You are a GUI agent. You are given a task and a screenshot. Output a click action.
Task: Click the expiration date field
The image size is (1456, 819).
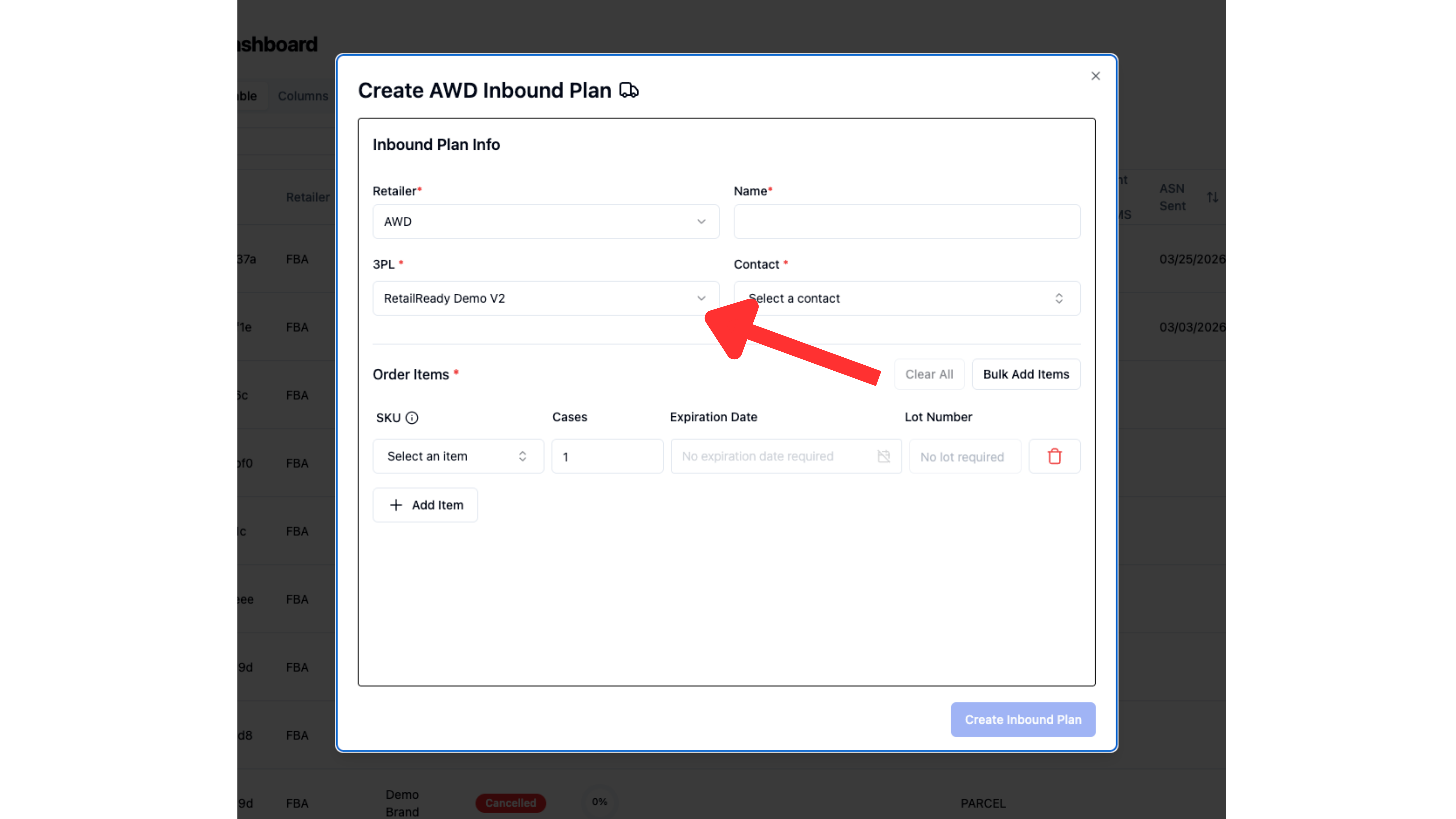(786, 456)
